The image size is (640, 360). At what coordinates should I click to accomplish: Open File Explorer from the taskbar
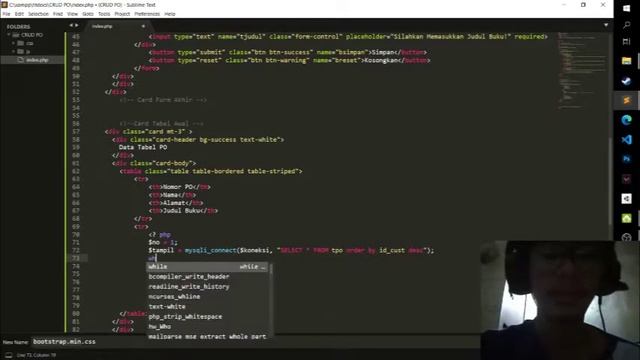coord(627,61)
